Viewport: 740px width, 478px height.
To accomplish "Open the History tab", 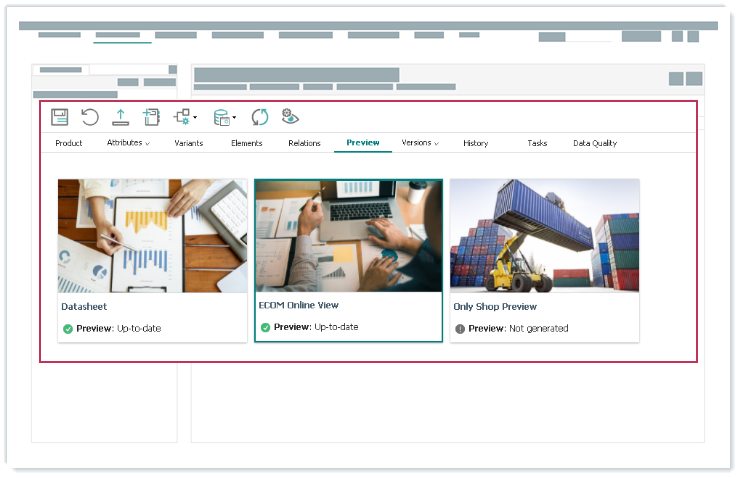I will coord(476,143).
